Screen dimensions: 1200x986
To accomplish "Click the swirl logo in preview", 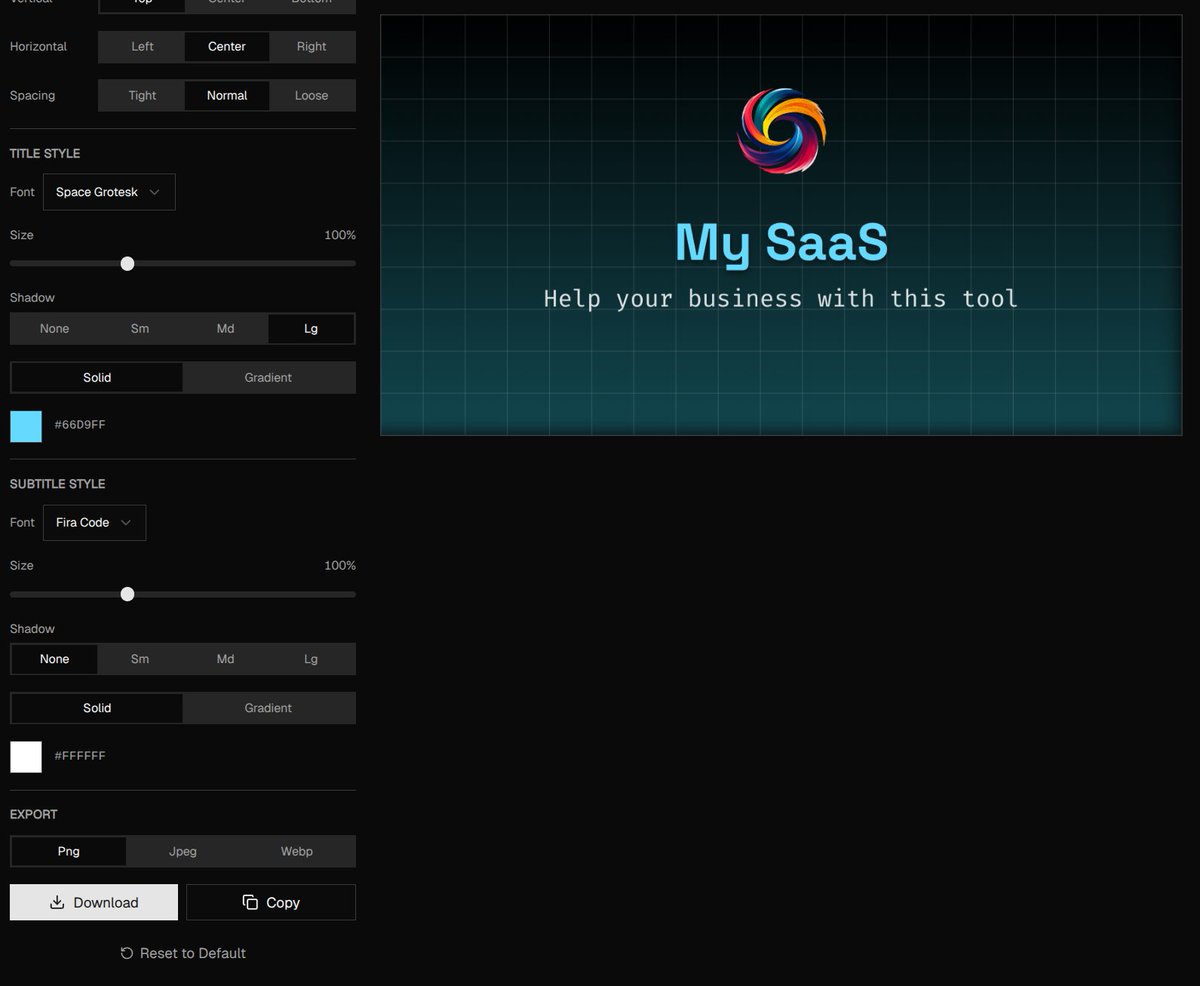I will click(781, 131).
